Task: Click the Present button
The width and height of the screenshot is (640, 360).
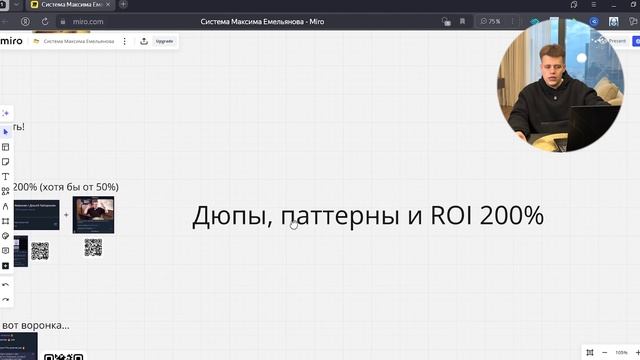Action: [617, 41]
